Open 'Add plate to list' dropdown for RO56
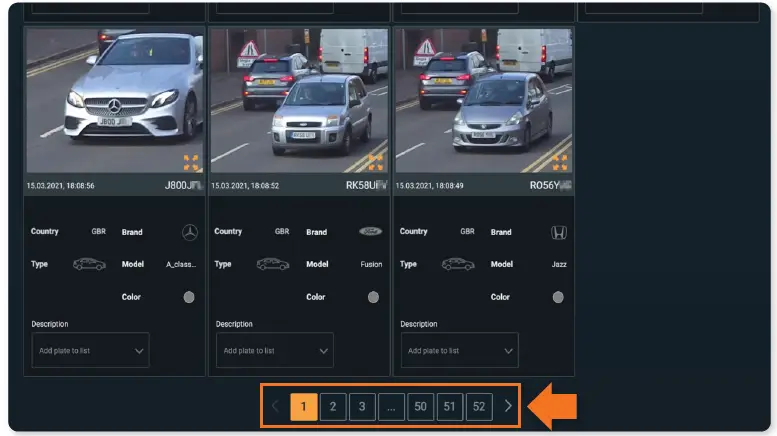This screenshot has height=436, width=777. tap(459, 350)
